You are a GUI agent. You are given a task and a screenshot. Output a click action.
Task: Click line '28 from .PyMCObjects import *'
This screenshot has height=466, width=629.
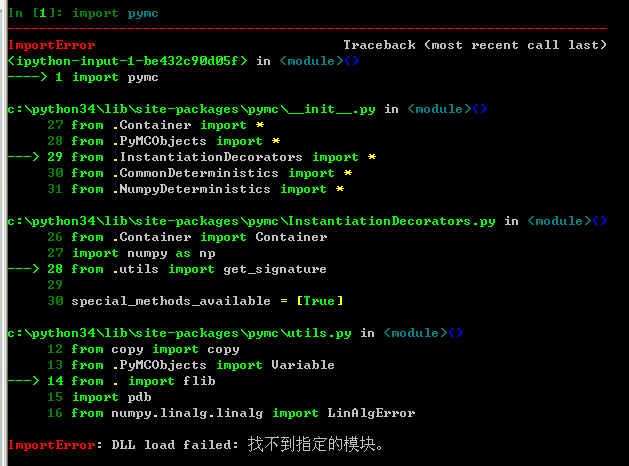point(164,141)
